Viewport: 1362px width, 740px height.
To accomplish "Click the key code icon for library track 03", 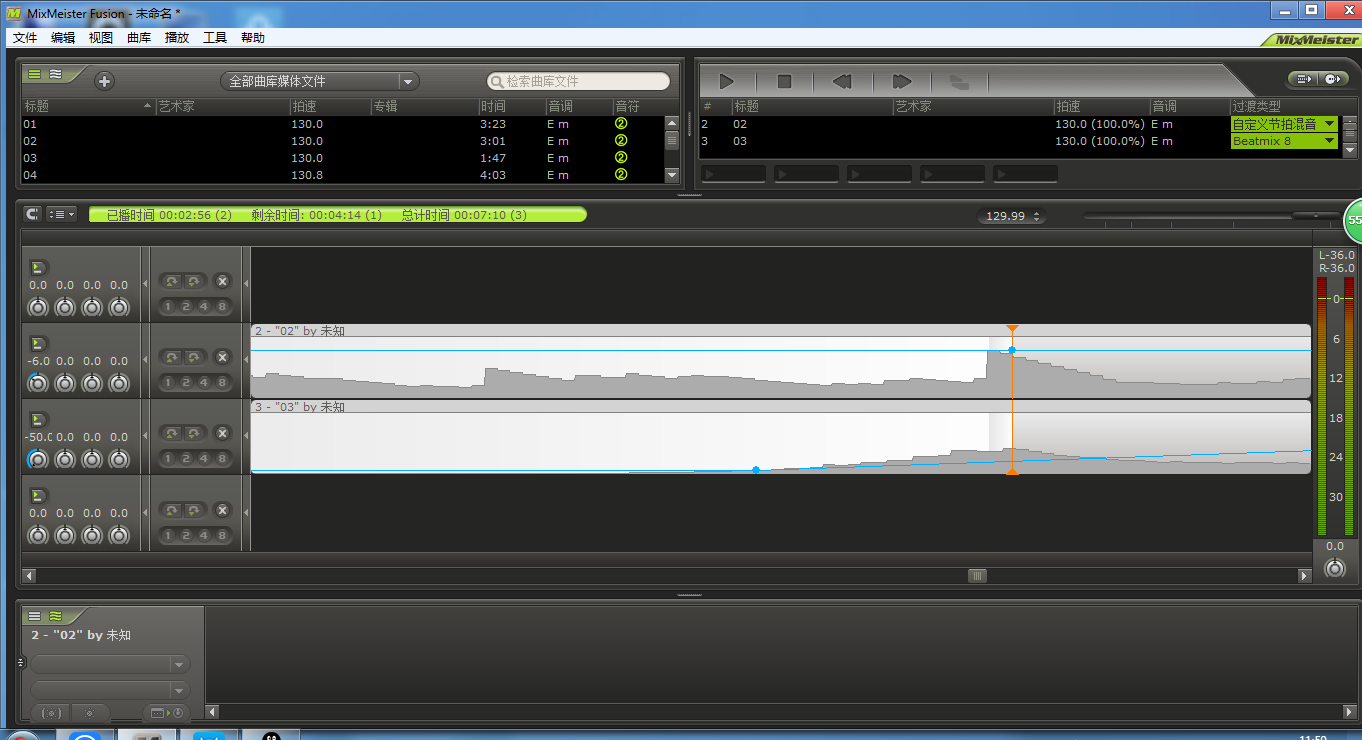I will (621, 158).
